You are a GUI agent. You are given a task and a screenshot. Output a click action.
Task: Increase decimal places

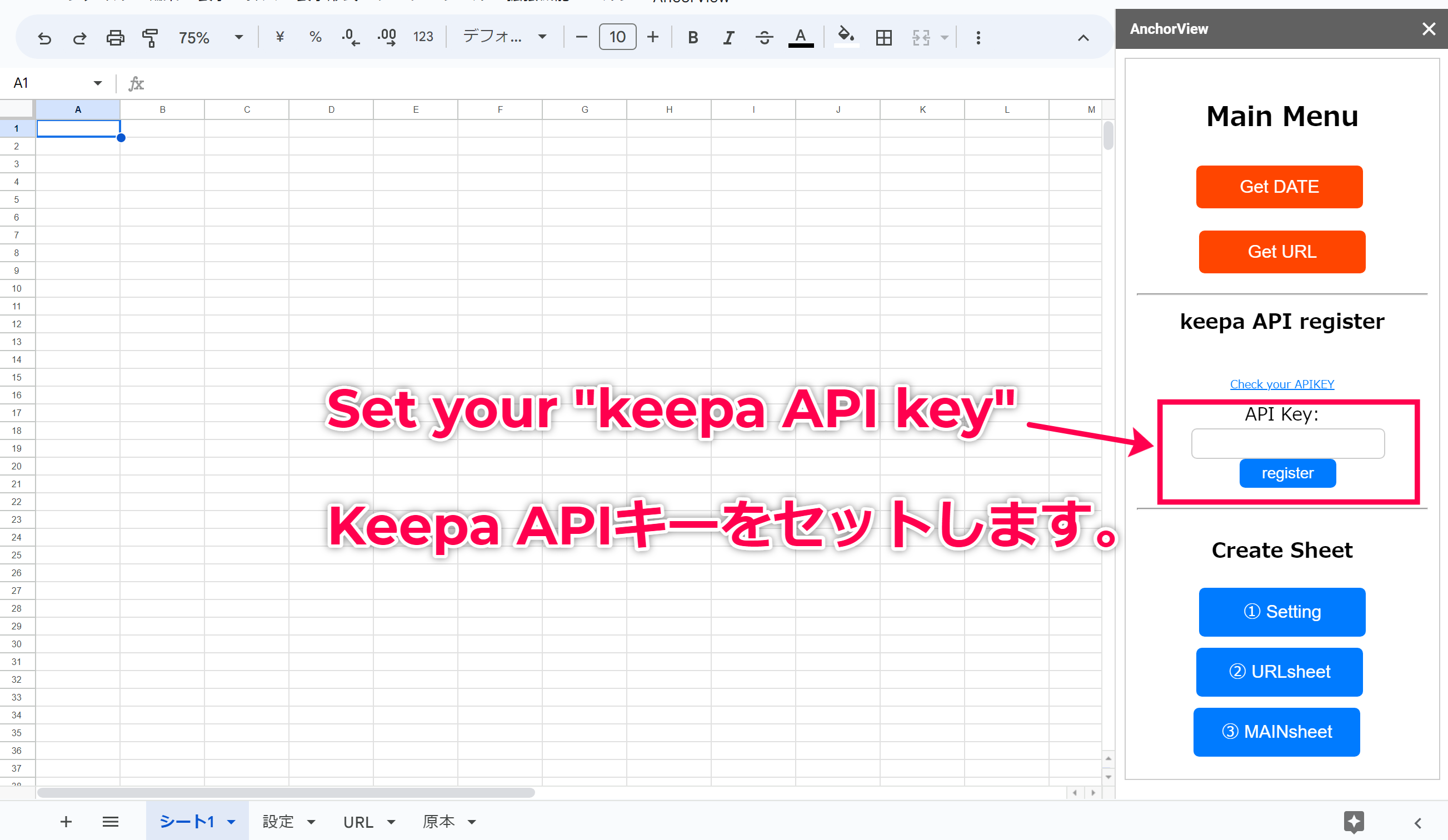[x=387, y=37]
